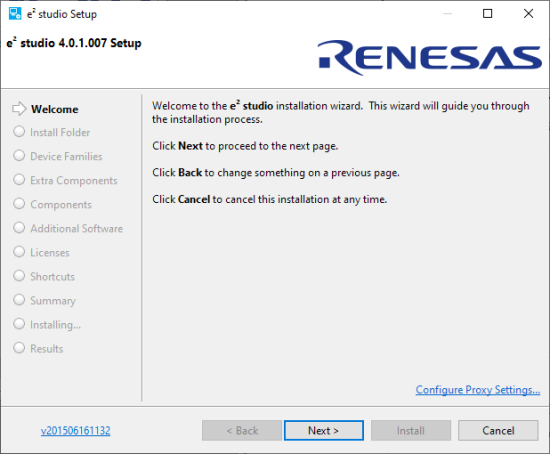
Task: Click the disabled Install button
Action: tap(411, 430)
